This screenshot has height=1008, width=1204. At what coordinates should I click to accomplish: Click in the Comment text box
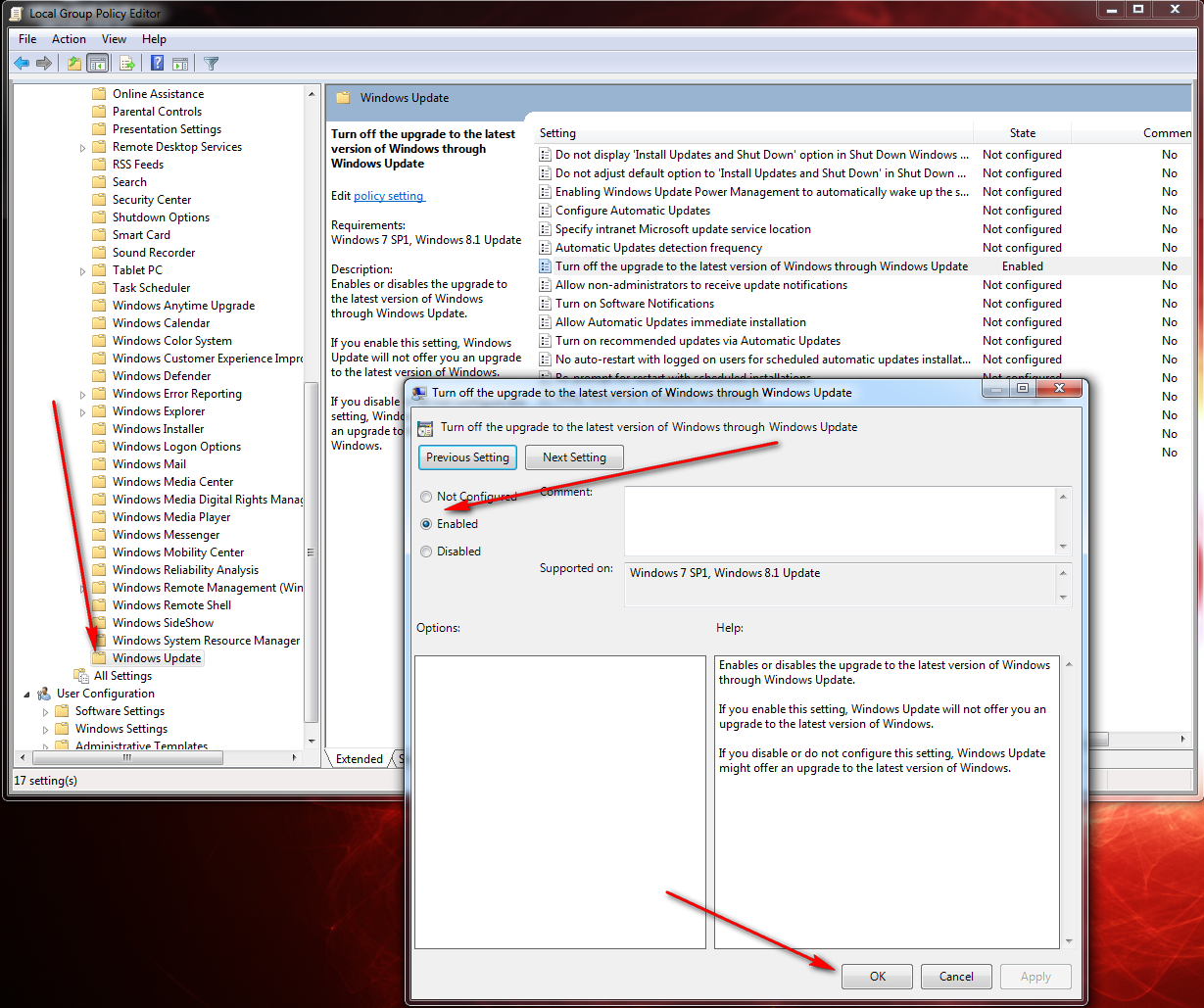tap(841, 521)
